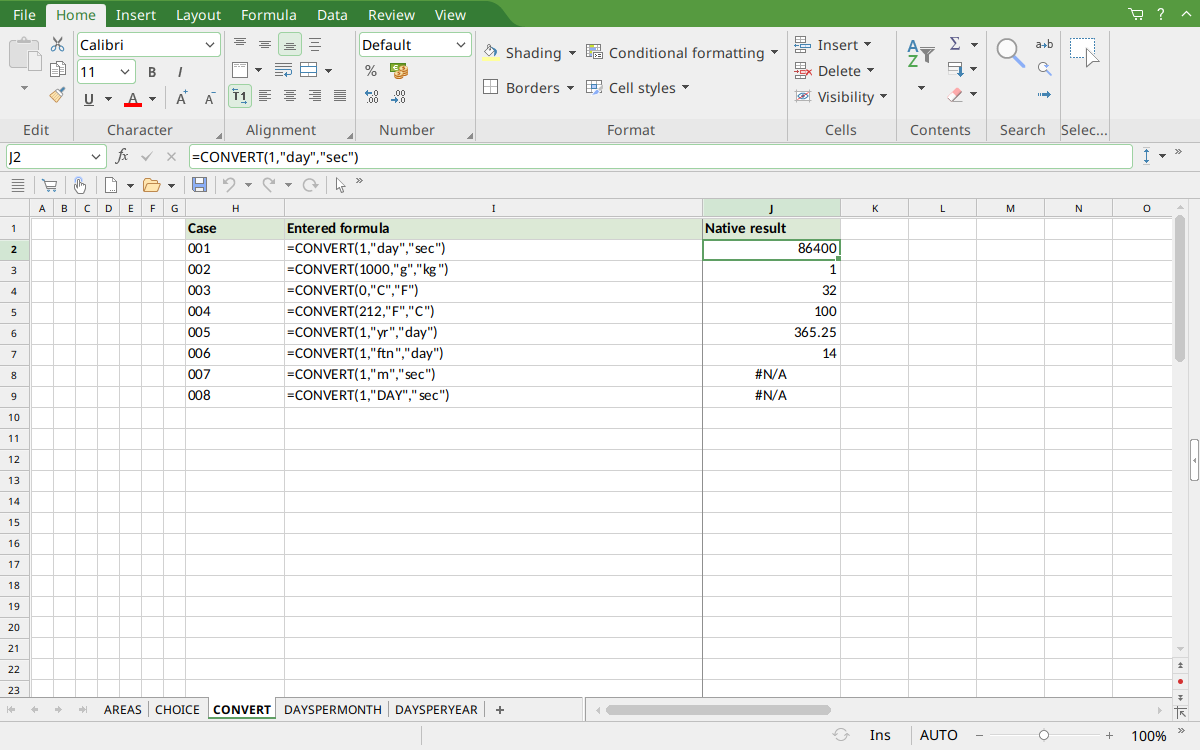The height and width of the screenshot is (750, 1200).
Task: Add a decimal place
Action: (x=371, y=97)
